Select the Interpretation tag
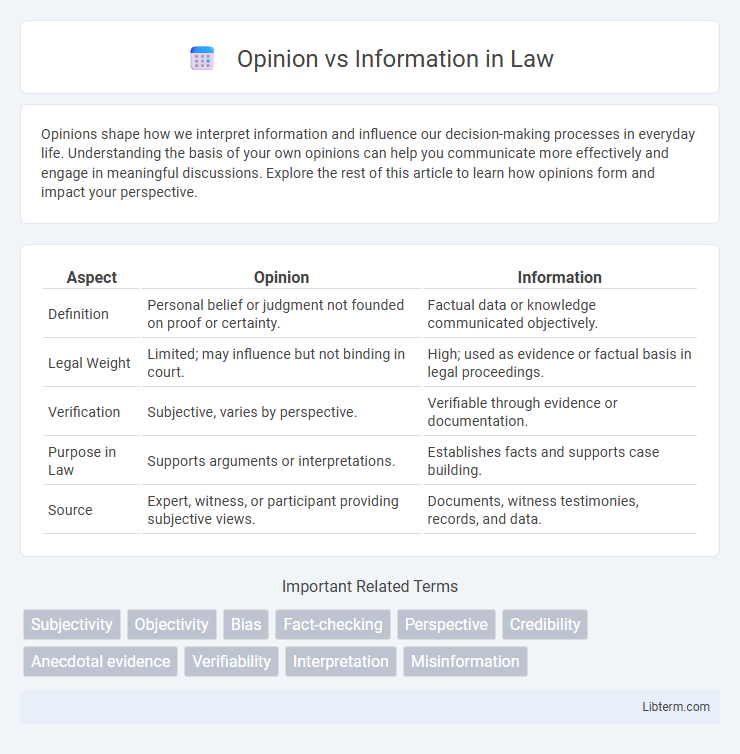The width and height of the screenshot is (740, 754). (x=340, y=661)
